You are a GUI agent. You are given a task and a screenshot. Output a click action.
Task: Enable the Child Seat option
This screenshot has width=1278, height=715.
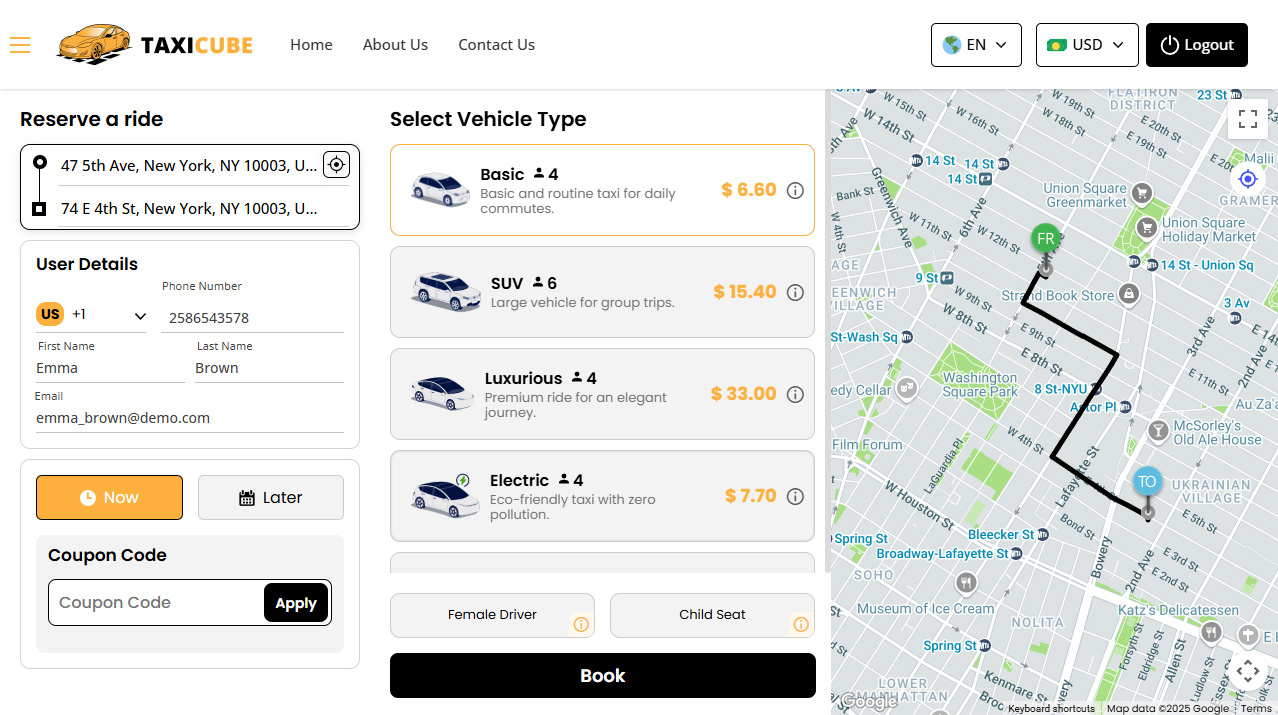pos(712,615)
